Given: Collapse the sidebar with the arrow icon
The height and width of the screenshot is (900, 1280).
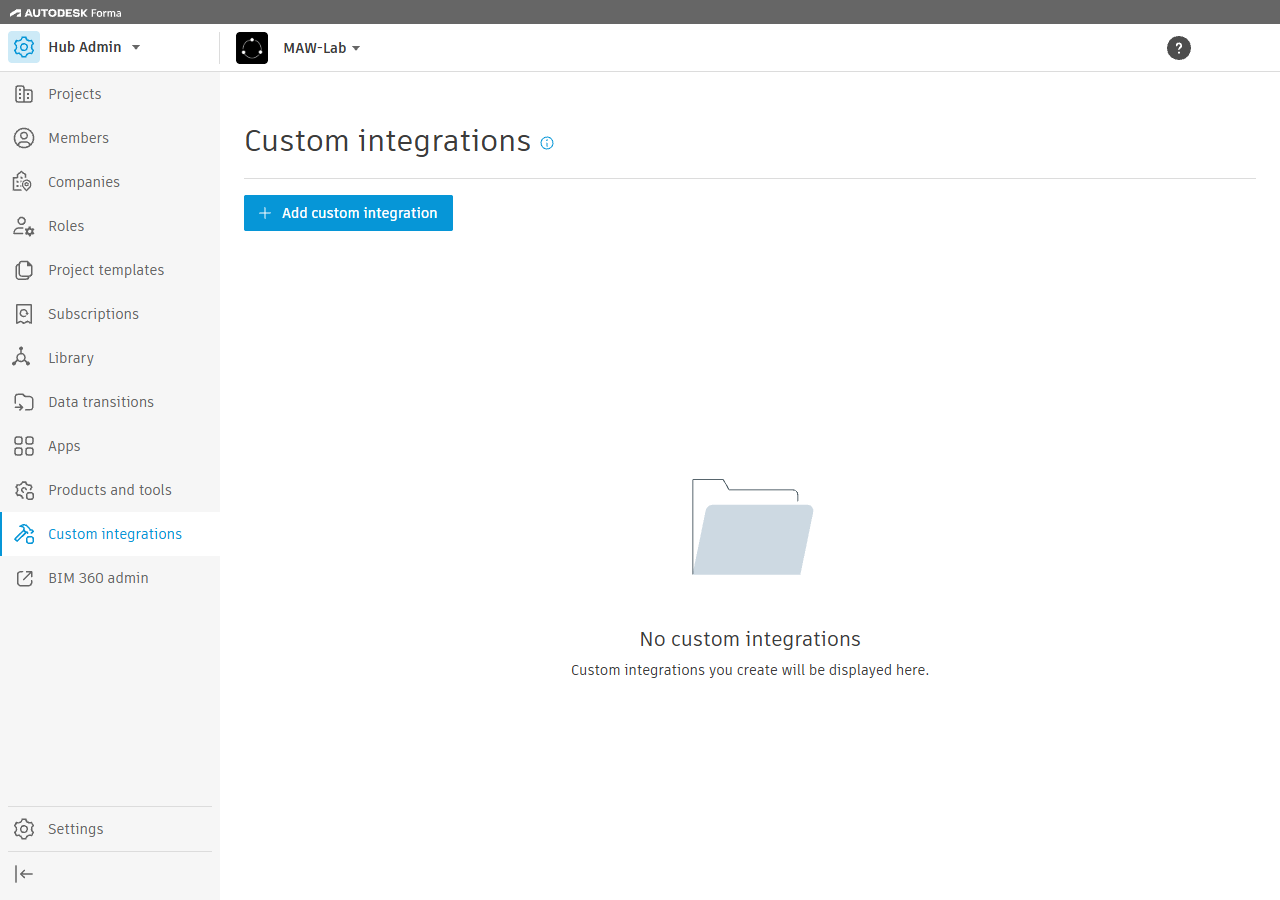Looking at the screenshot, I should coord(25,874).
